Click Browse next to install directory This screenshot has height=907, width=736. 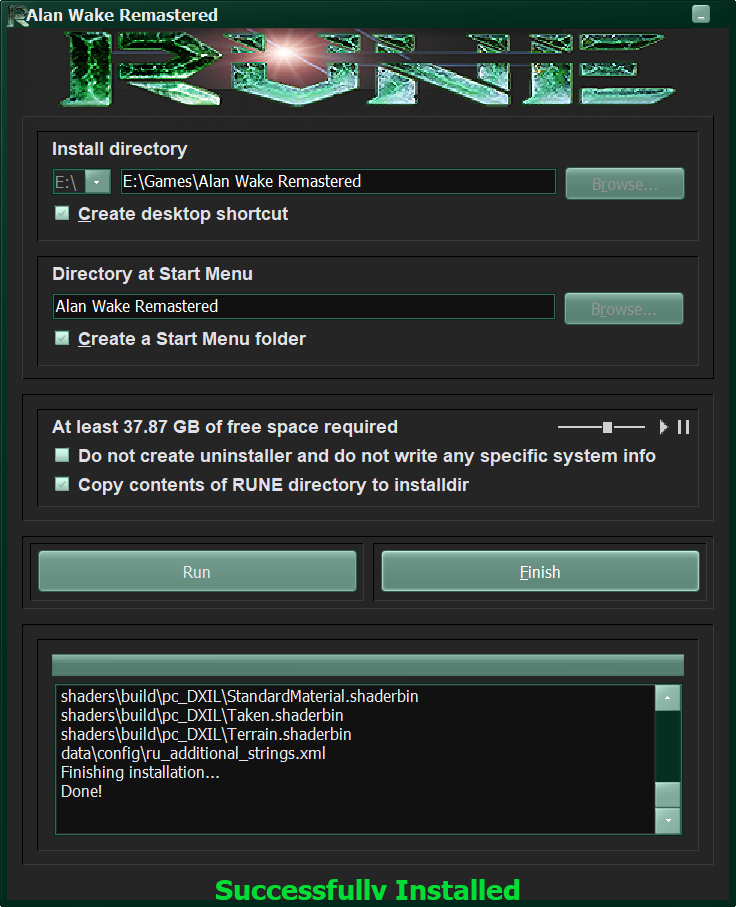(x=624, y=184)
